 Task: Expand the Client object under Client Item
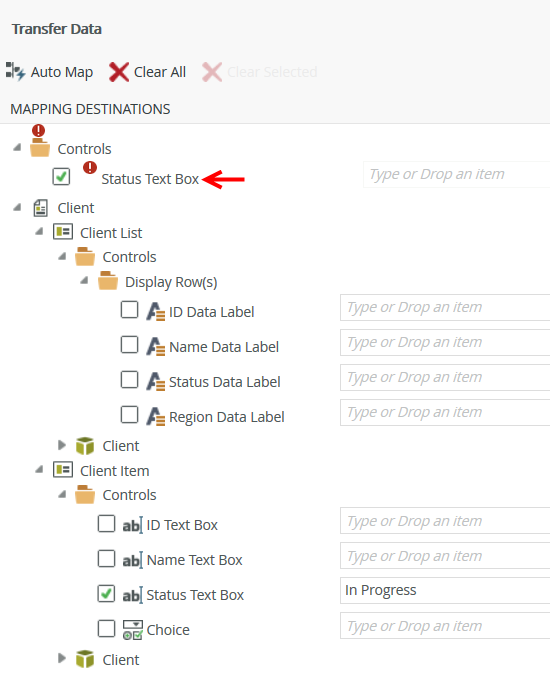pos(62,658)
